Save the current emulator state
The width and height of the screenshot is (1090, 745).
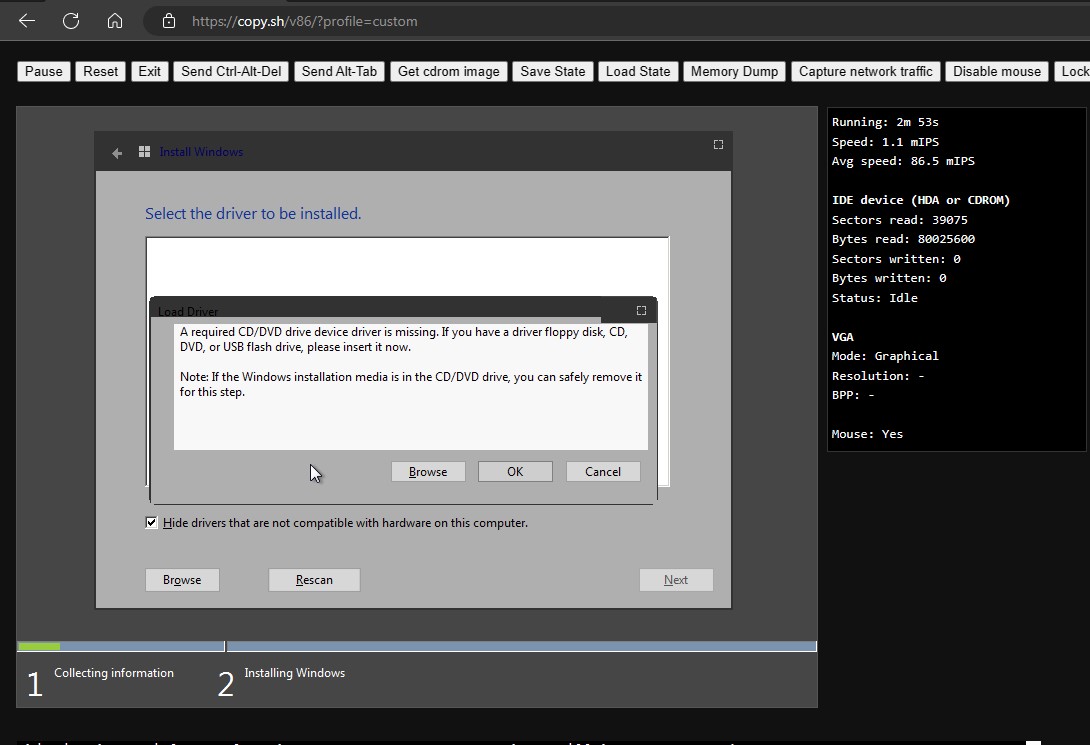(553, 71)
